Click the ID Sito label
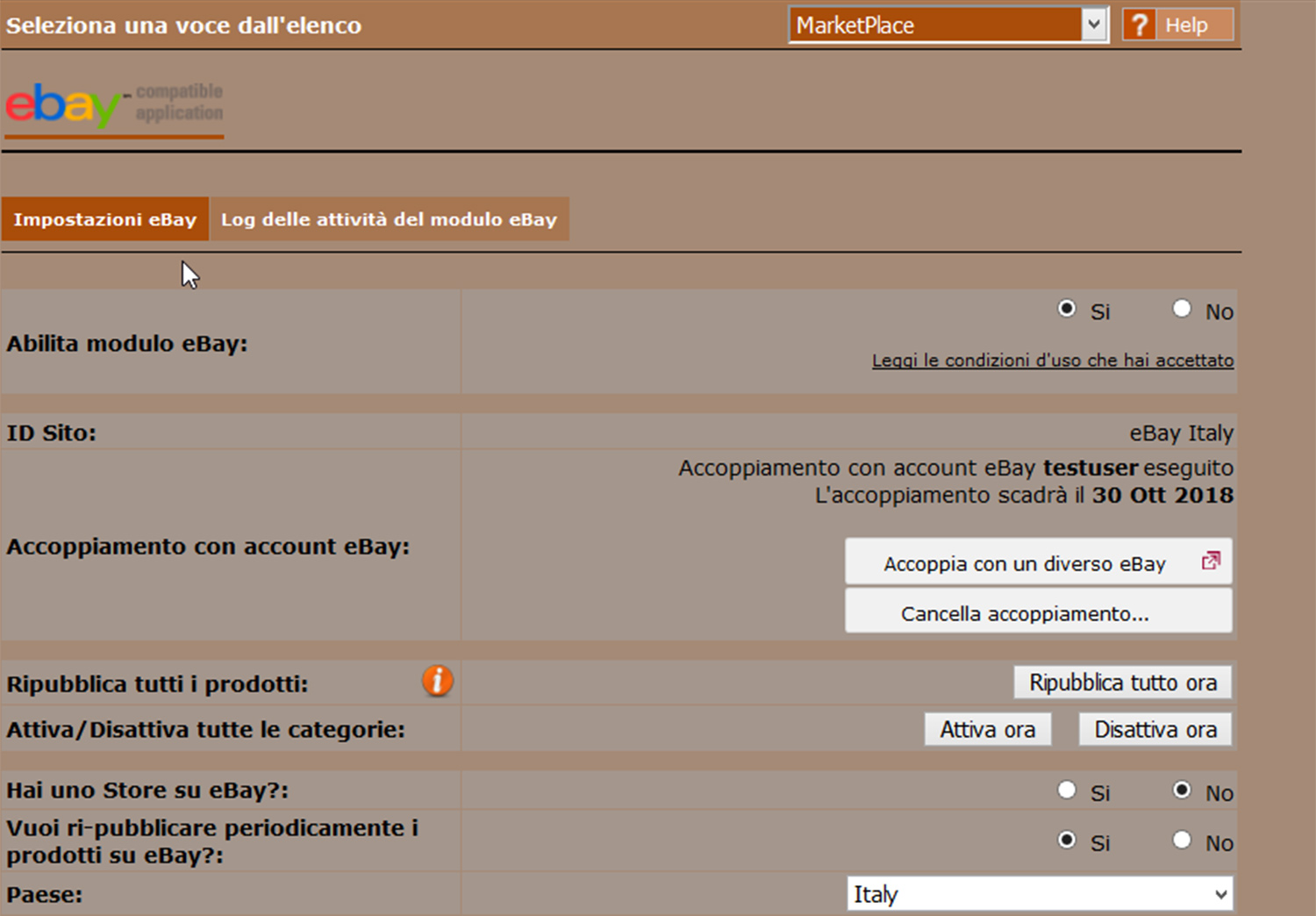The image size is (1316, 916). pos(51,433)
